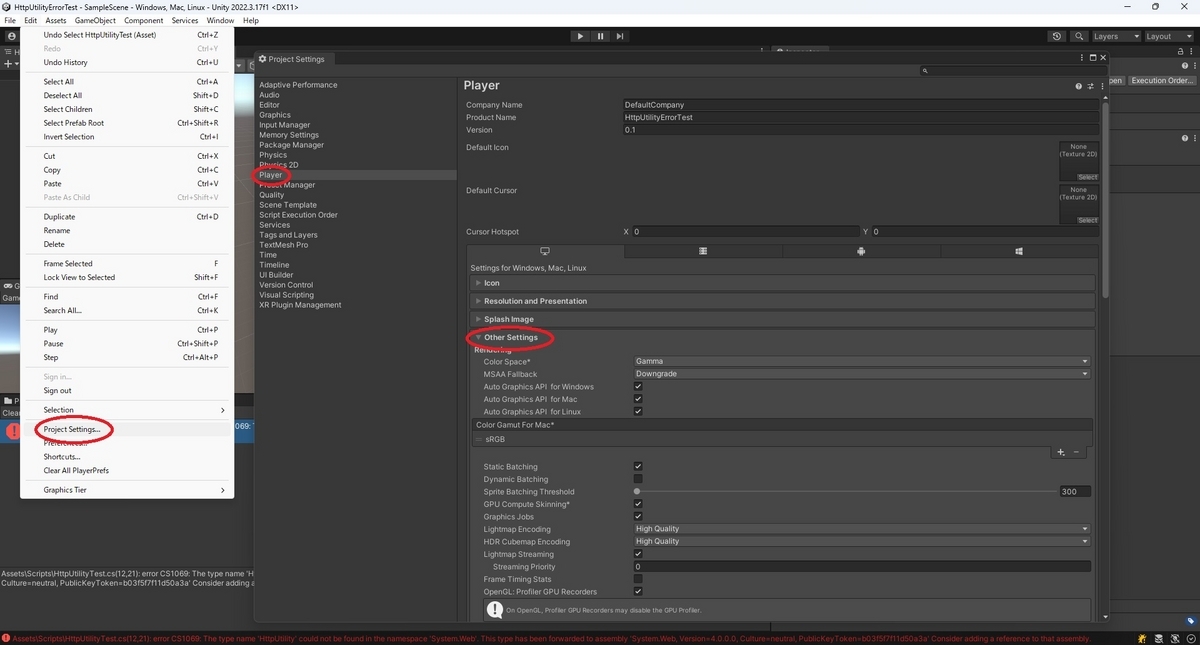The width and height of the screenshot is (1200, 645).
Task: Click the Execution Order... button
Action: click(1162, 80)
